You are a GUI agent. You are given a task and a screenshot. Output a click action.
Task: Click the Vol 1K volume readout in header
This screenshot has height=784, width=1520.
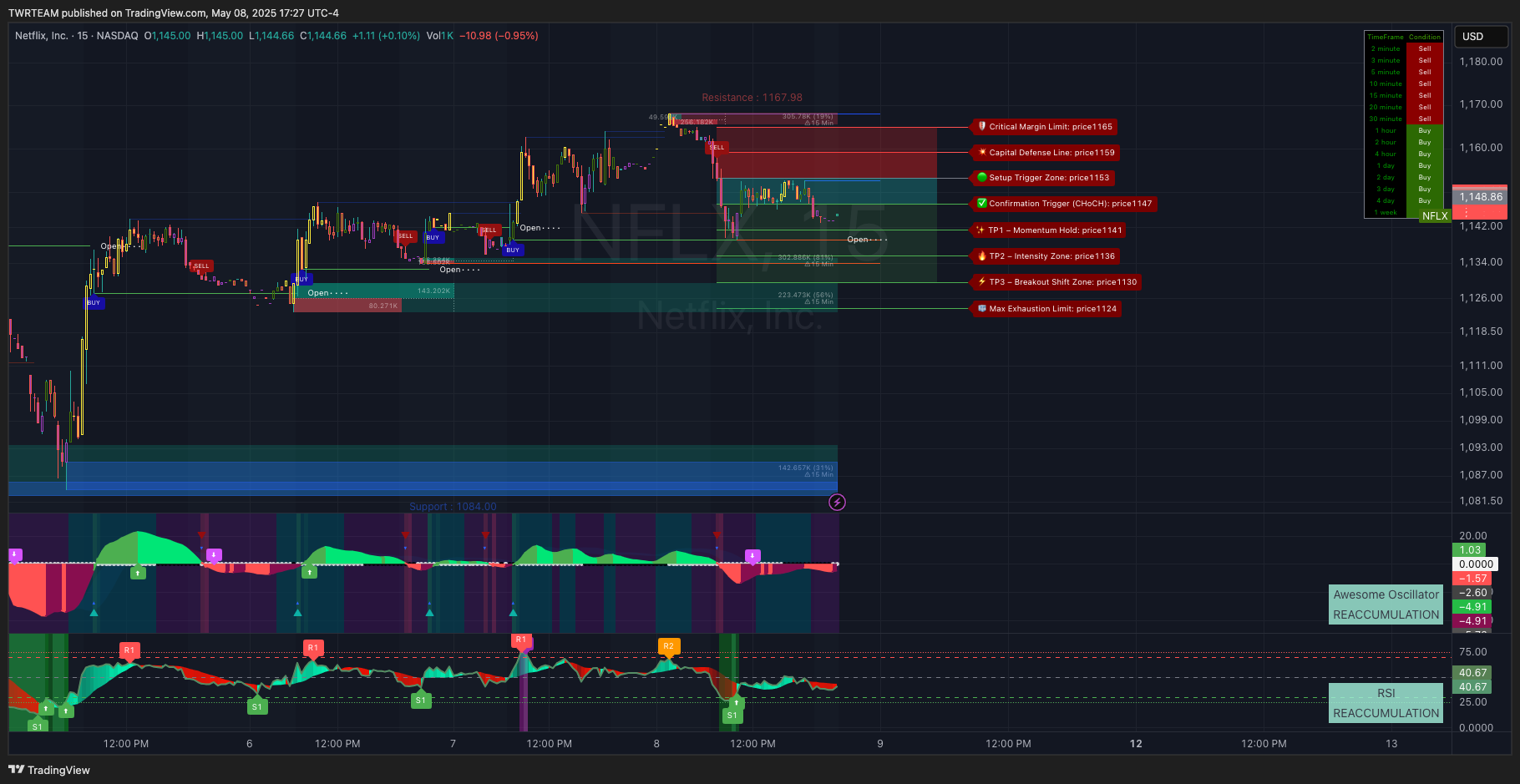(x=440, y=36)
